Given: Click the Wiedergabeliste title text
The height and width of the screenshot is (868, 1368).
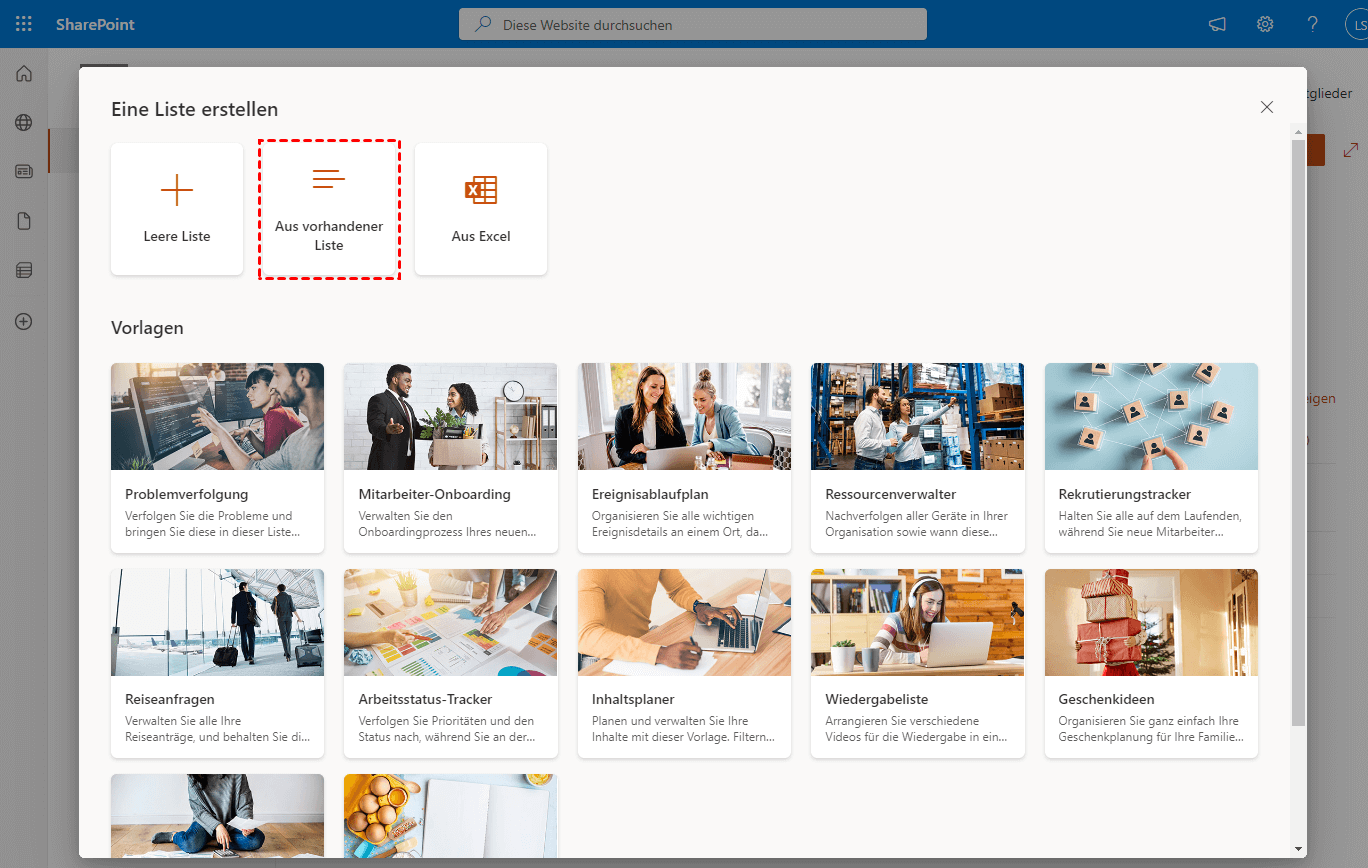Looking at the screenshot, I should pyautogui.click(x=877, y=699).
